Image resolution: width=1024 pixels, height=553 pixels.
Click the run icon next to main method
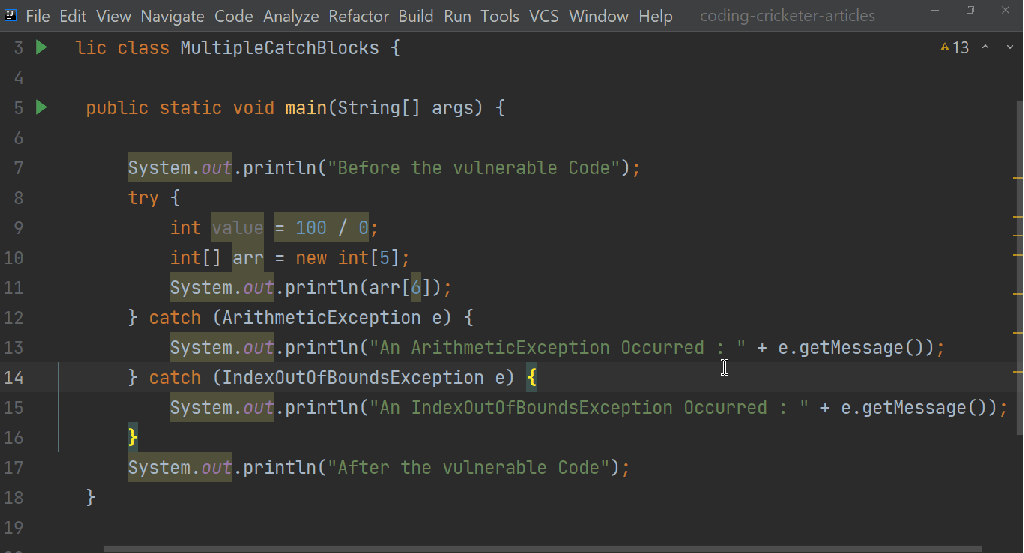[x=41, y=107]
